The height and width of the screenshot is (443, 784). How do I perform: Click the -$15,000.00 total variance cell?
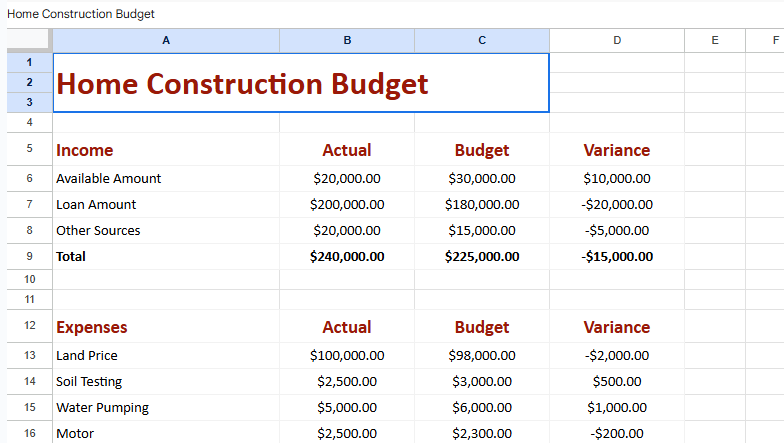tap(616, 256)
